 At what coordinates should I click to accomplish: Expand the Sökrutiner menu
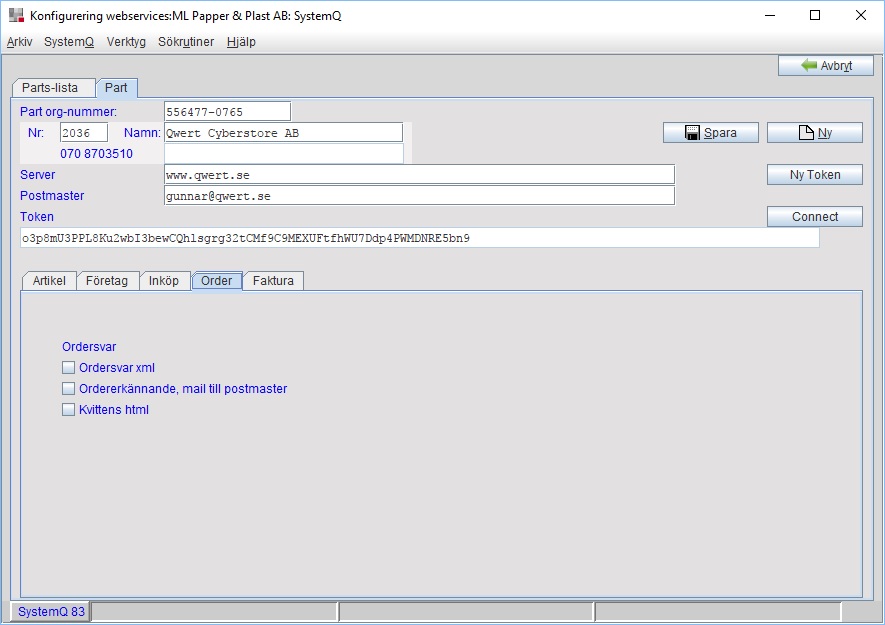[x=186, y=42]
